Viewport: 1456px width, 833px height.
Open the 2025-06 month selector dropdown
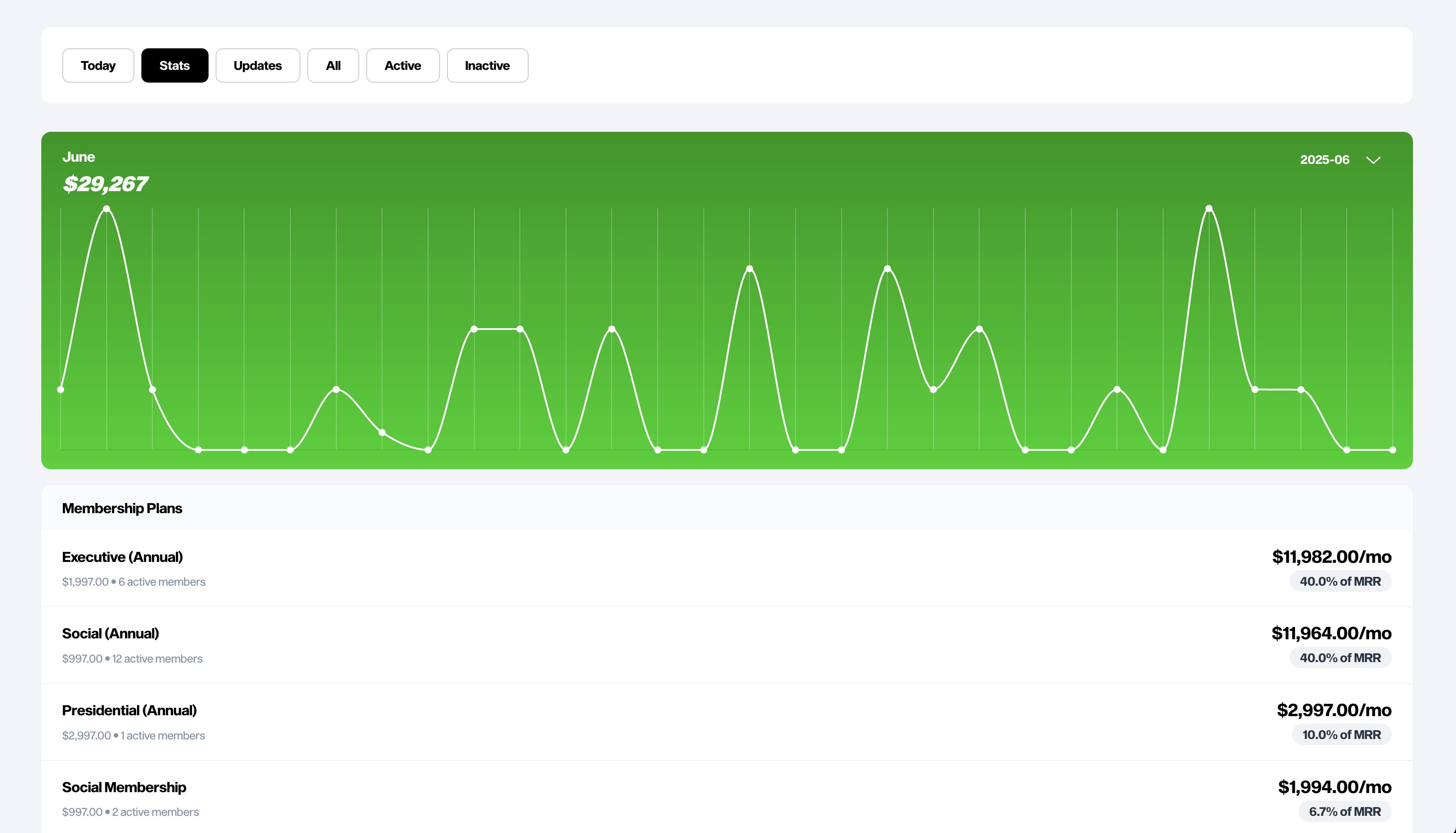point(1325,159)
